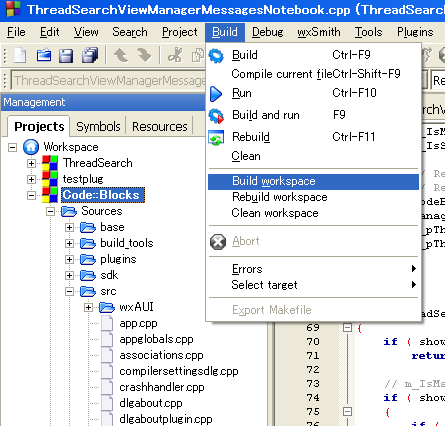
Task: Choose Compile current file menu item
Action: [x=313, y=74]
